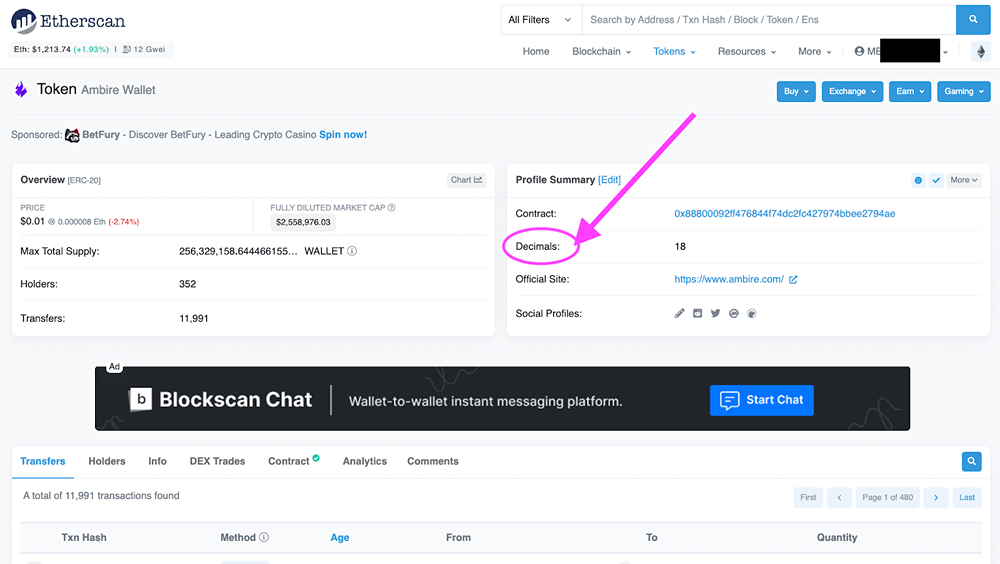
Task: Click the transfers table search icon button
Action: (x=971, y=461)
